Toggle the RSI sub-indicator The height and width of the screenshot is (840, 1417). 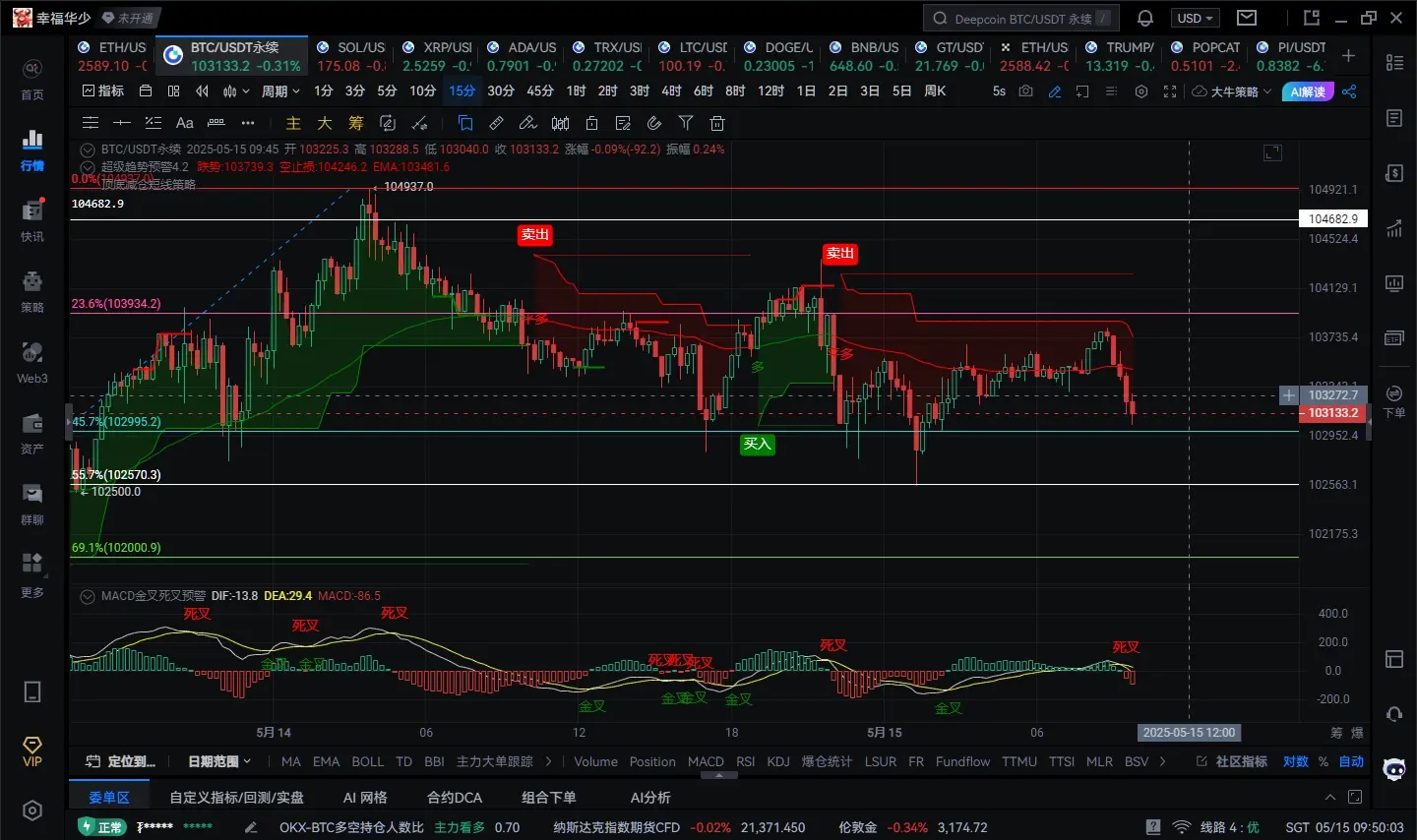click(746, 761)
